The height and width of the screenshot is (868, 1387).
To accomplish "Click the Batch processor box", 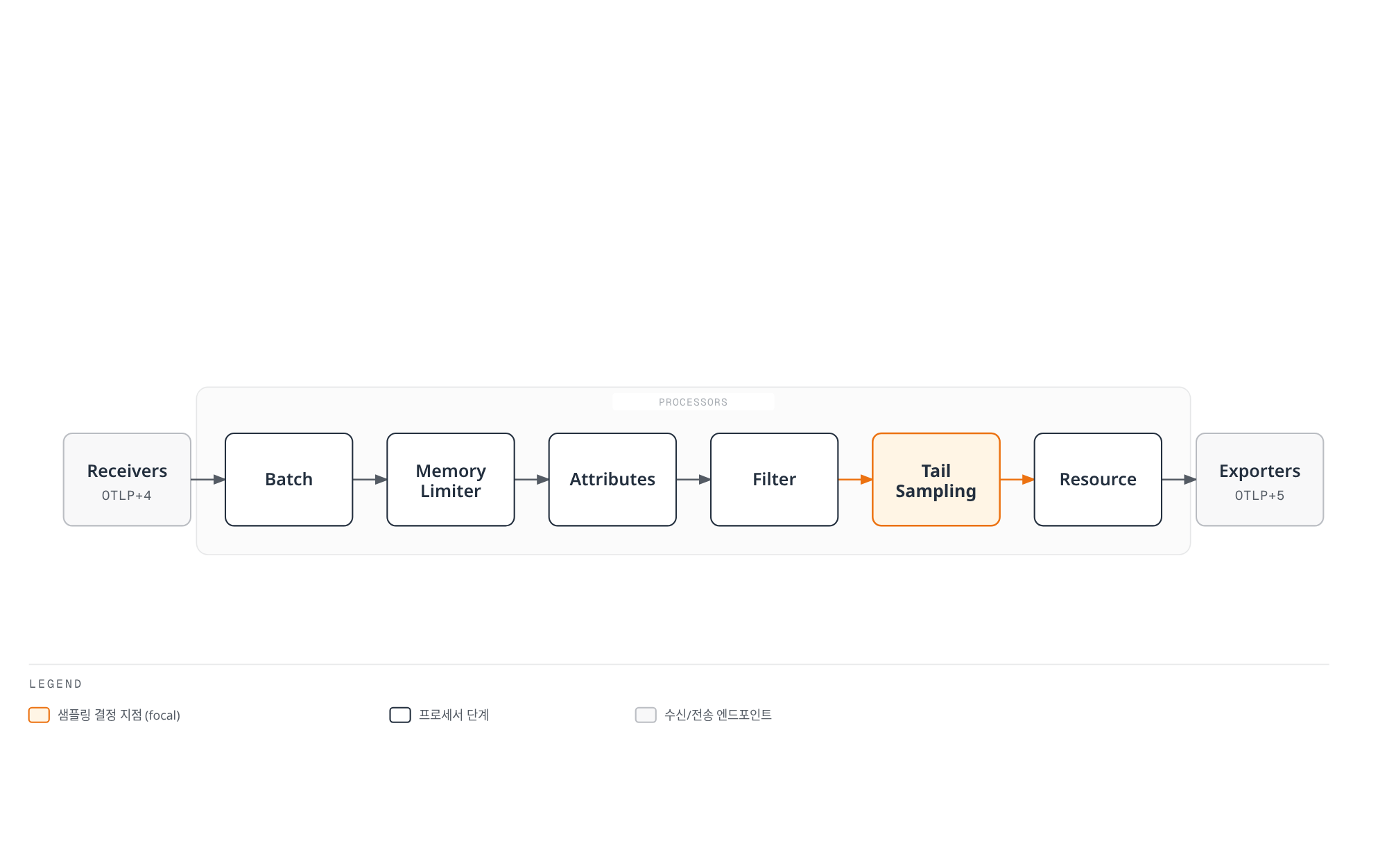I will pyautogui.click(x=288, y=480).
